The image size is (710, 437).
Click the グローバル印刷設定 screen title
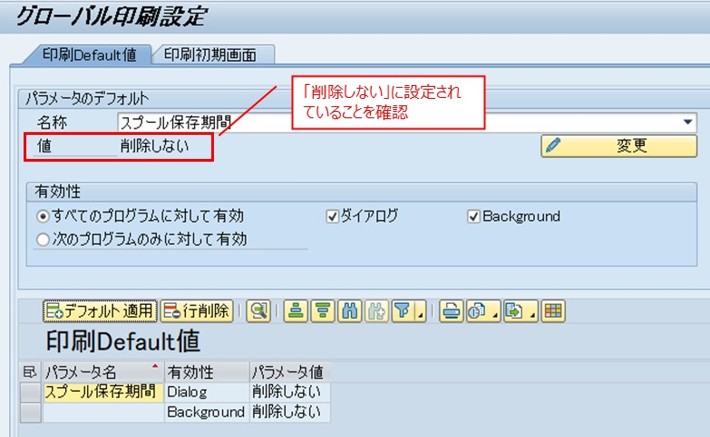pyautogui.click(x=111, y=17)
